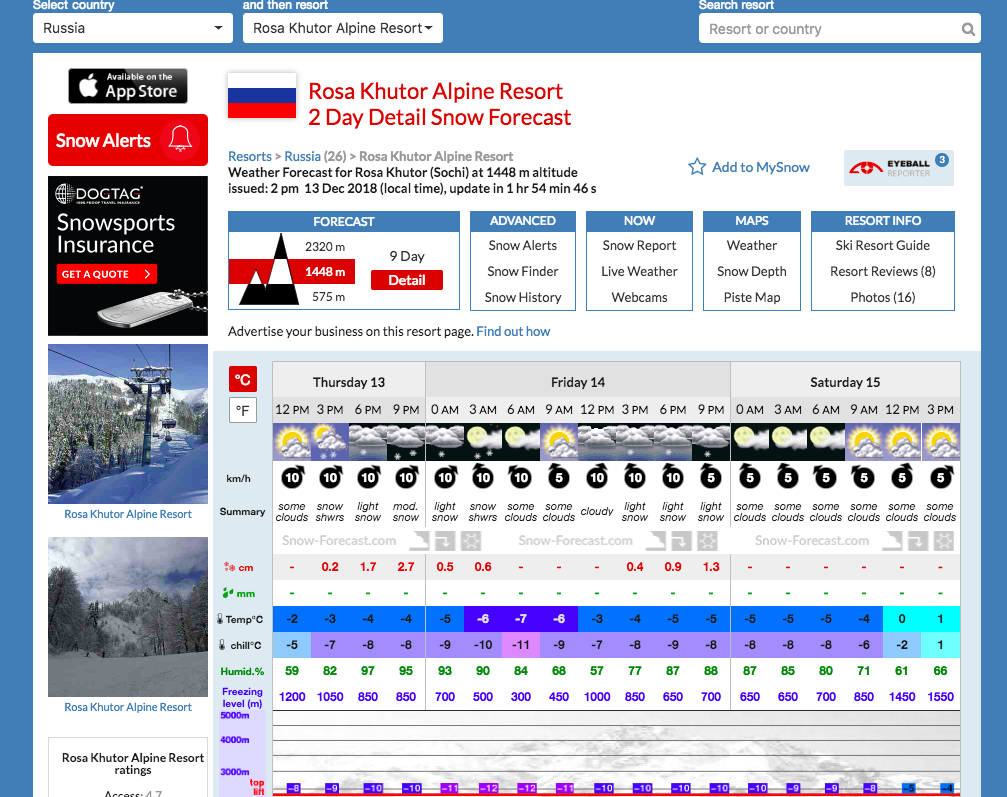Viewport: 1007px width, 797px height.
Task: Open the Eyeball Reporter badge
Action: [898, 168]
